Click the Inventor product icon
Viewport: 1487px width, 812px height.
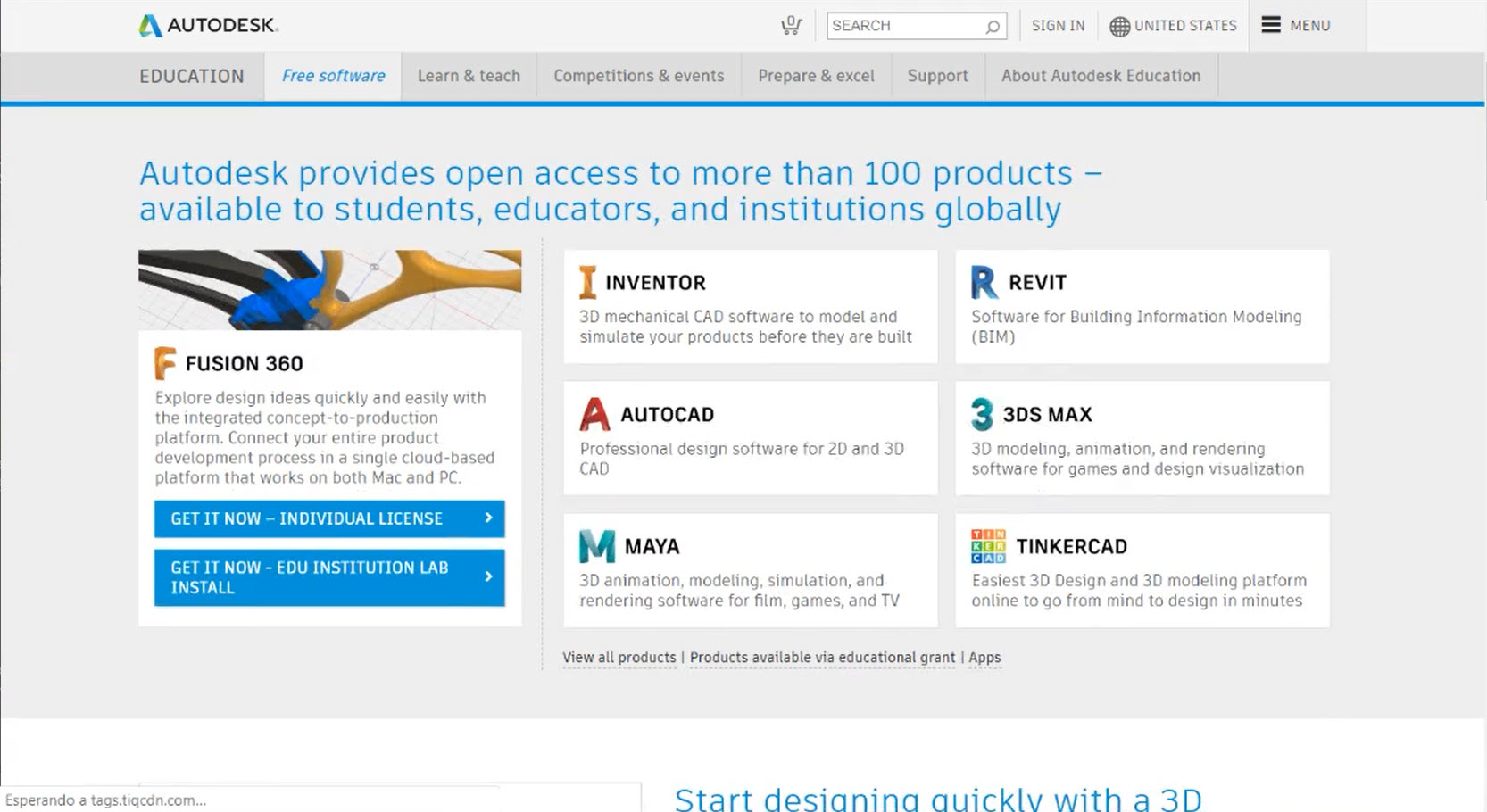pyautogui.click(x=587, y=282)
